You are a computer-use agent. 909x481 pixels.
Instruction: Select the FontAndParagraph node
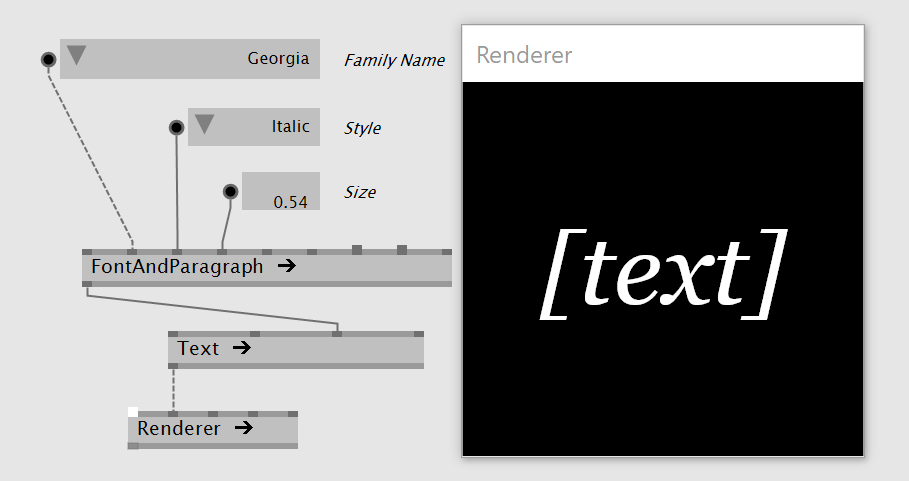[267, 267]
